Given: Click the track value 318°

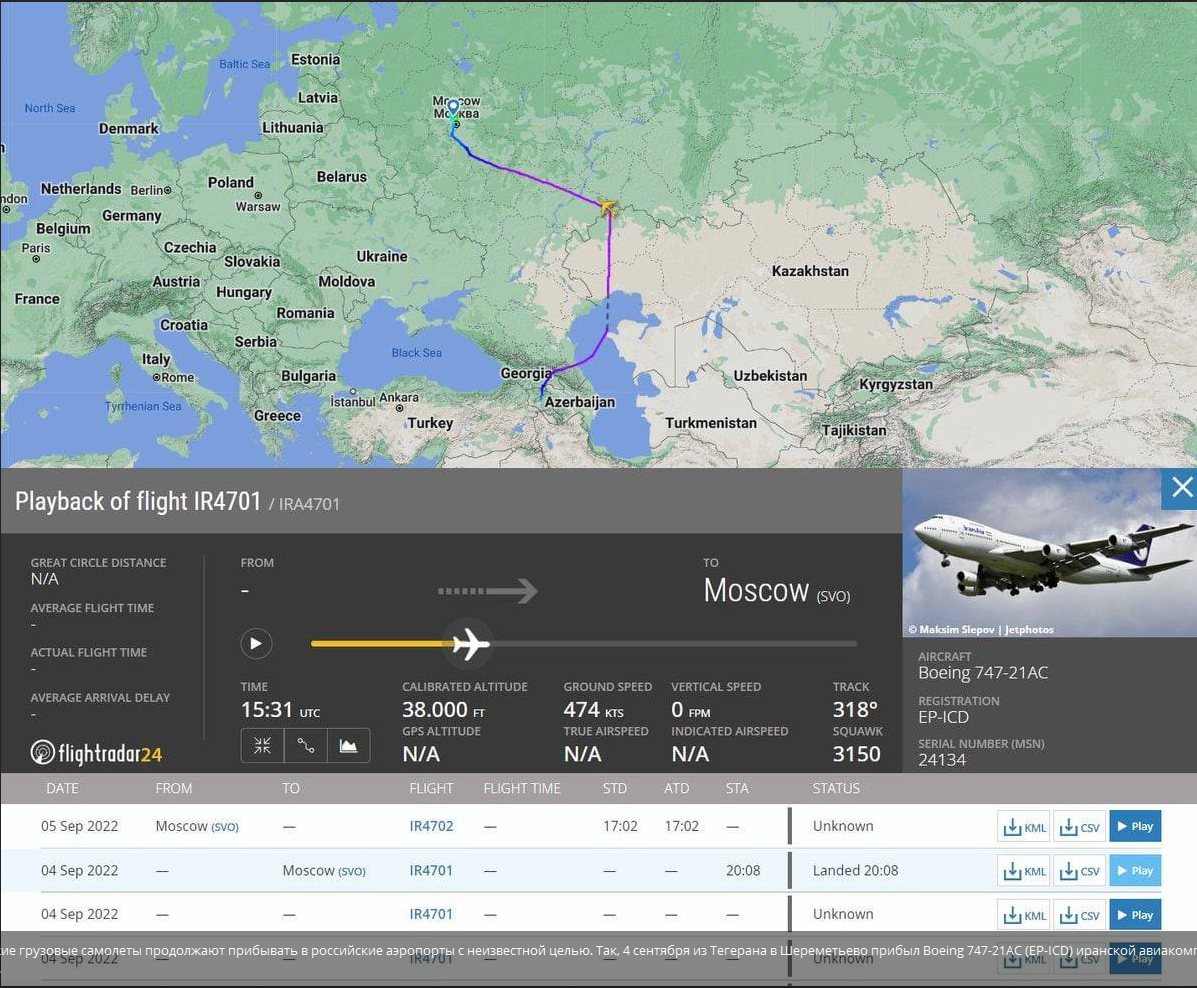Looking at the screenshot, I should pyautogui.click(x=855, y=709).
